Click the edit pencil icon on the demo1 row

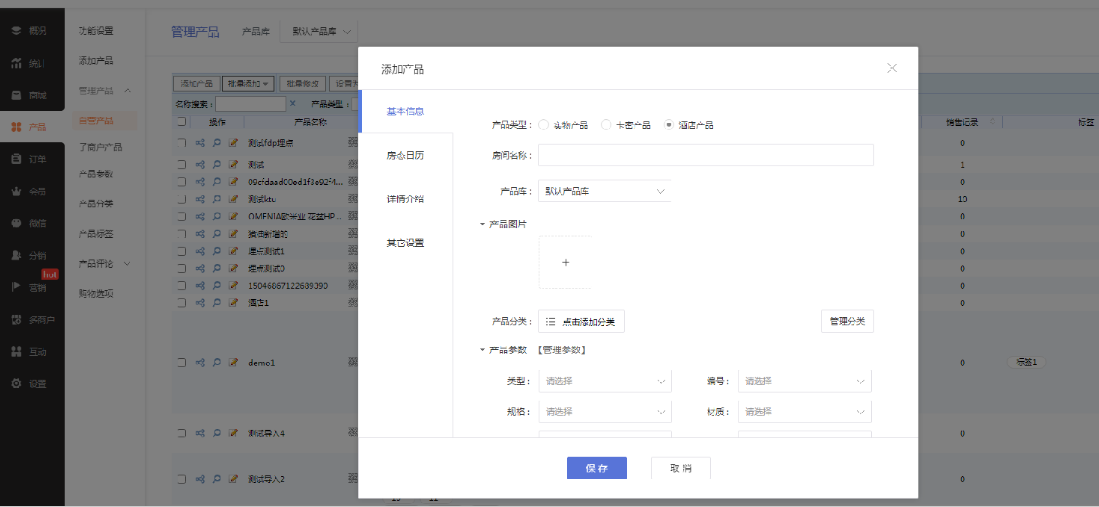click(233, 363)
